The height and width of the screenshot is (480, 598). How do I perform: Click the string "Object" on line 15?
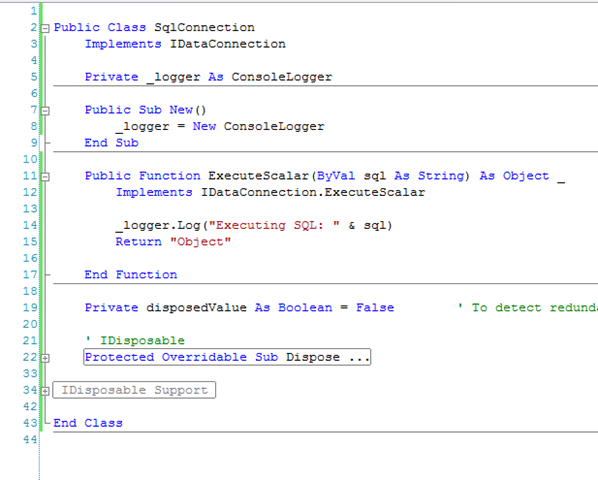200,242
